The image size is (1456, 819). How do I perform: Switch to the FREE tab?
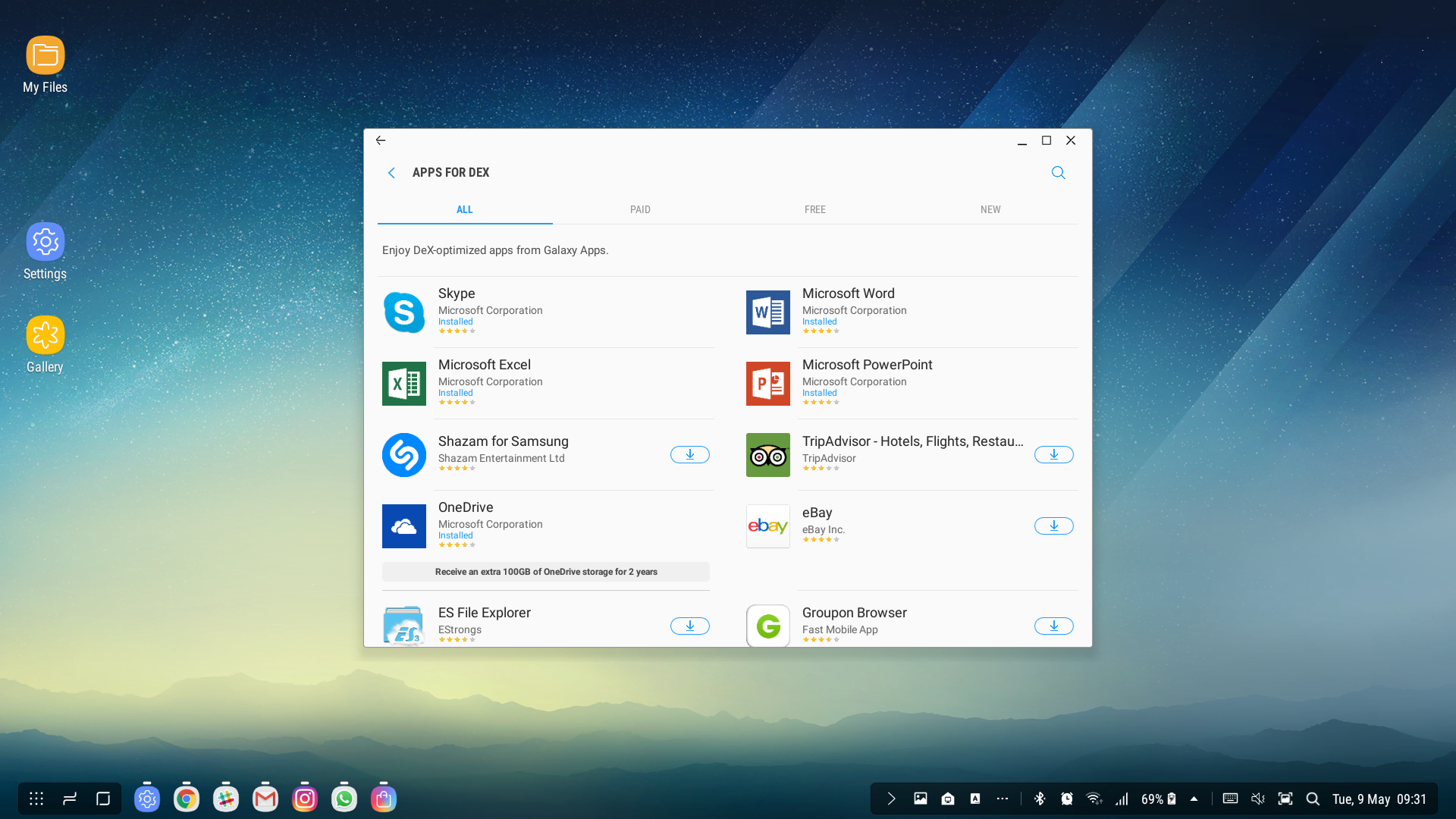(815, 210)
